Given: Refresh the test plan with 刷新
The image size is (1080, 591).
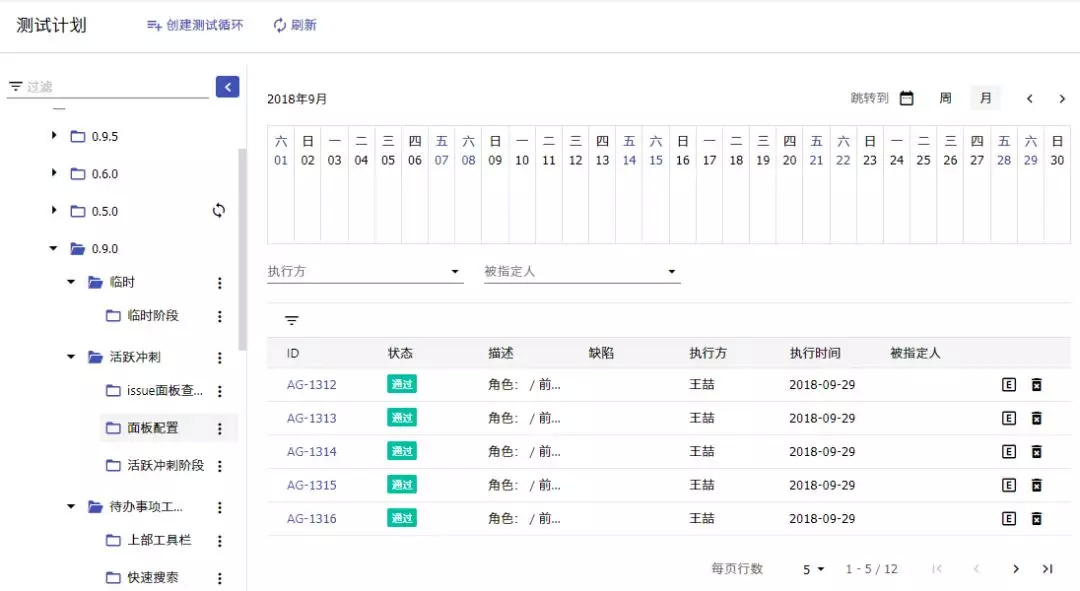Looking at the screenshot, I should (x=295, y=25).
